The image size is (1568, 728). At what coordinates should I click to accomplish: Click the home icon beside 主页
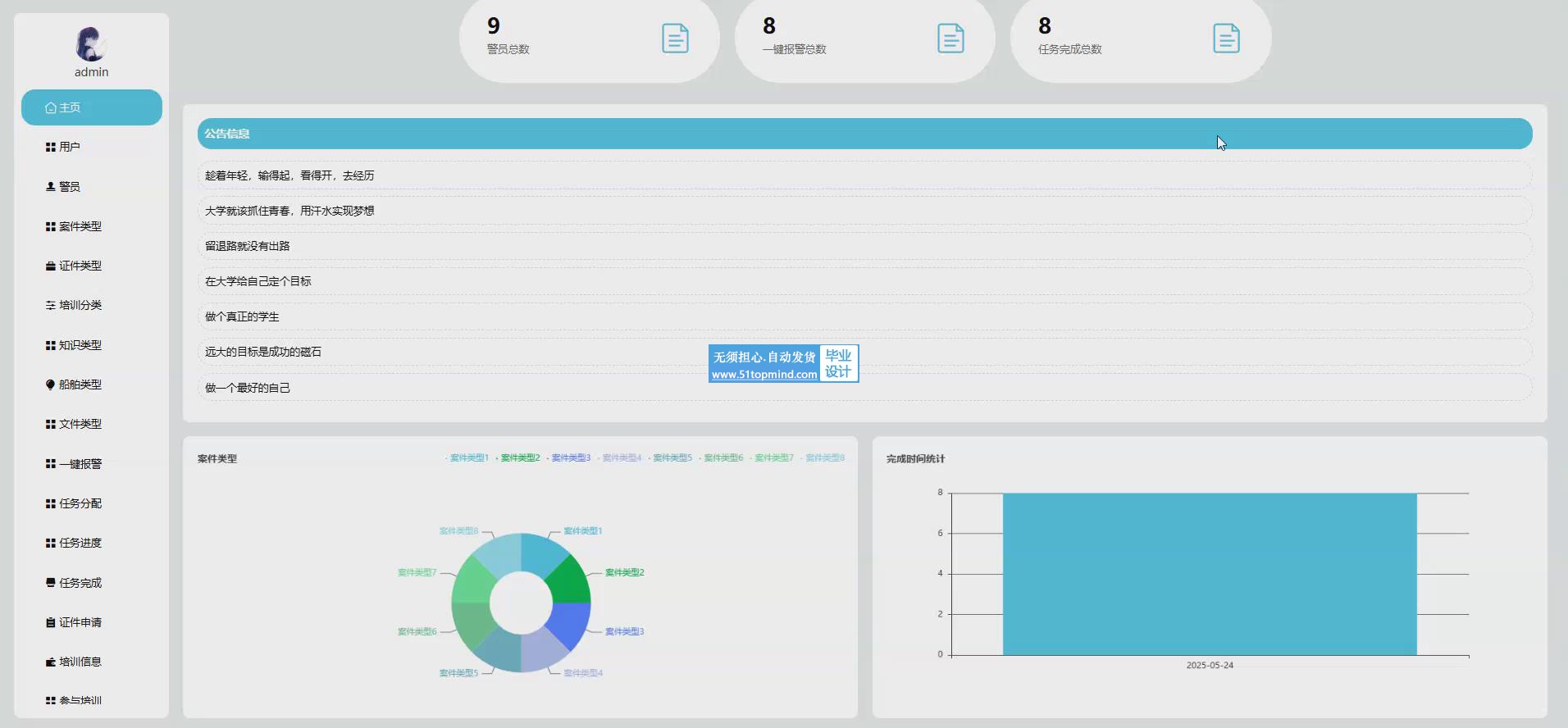[51, 108]
